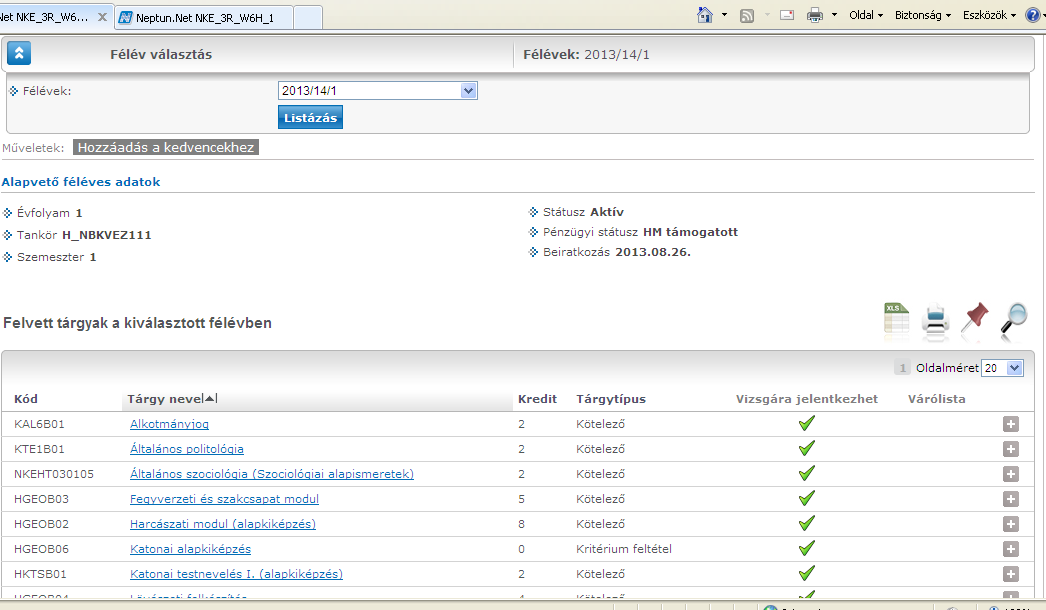
Task: Open RSS feeds dropdown arrow
Action: [x=767, y=15]
